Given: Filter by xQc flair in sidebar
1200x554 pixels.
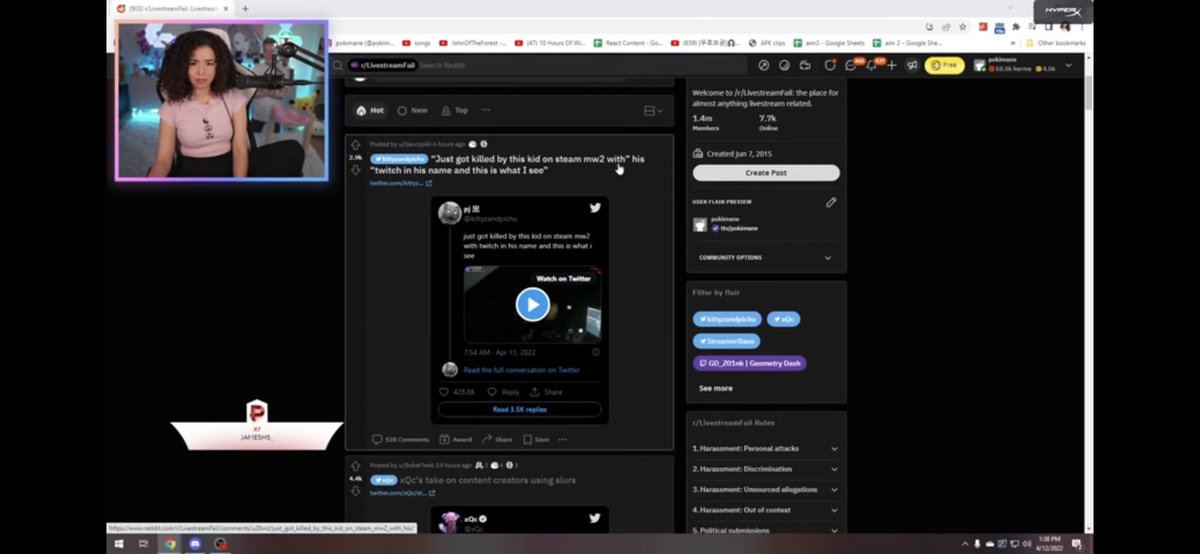Looking at the screenshot, I should pos(783,319).
